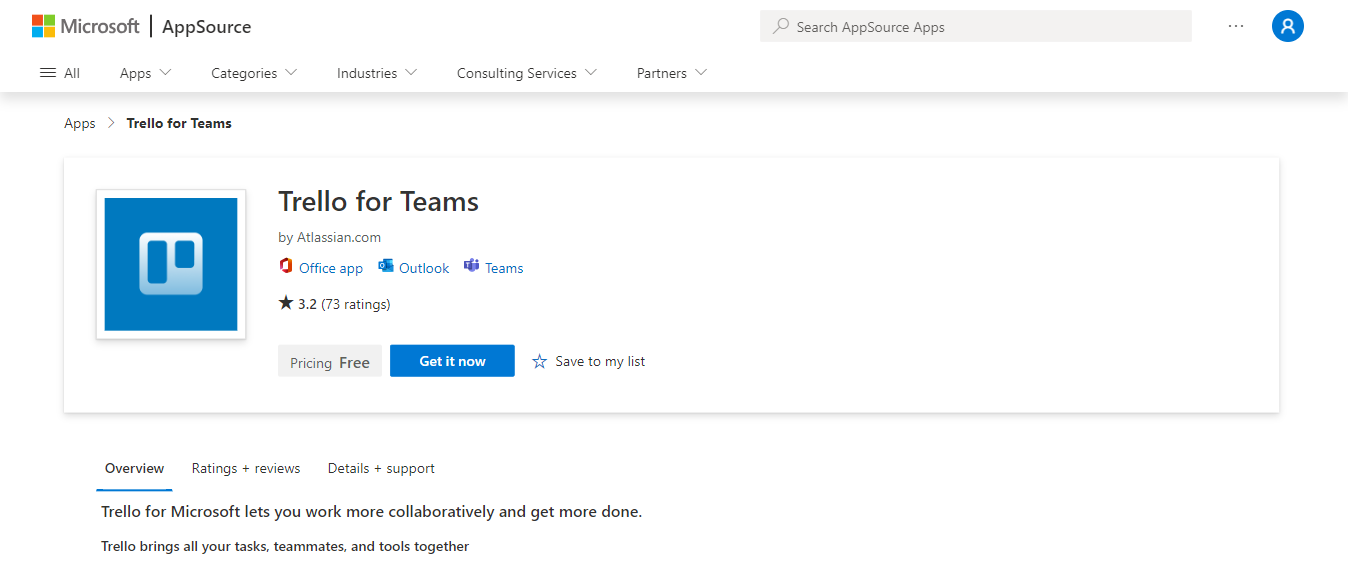Screen dimensions: 1348x570
Task: Open the more options ellipsis menu
Action: coord(1236,26)
